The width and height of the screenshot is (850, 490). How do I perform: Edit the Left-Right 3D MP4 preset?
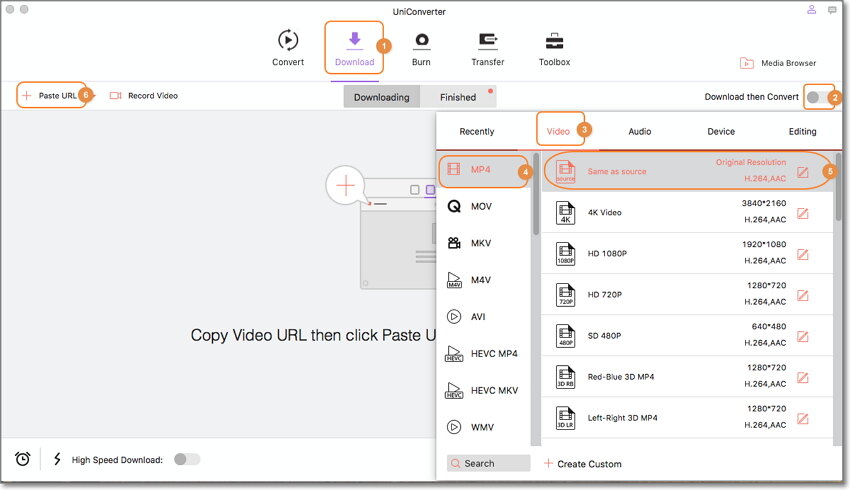pyautogui.click(x=803, y=420)
